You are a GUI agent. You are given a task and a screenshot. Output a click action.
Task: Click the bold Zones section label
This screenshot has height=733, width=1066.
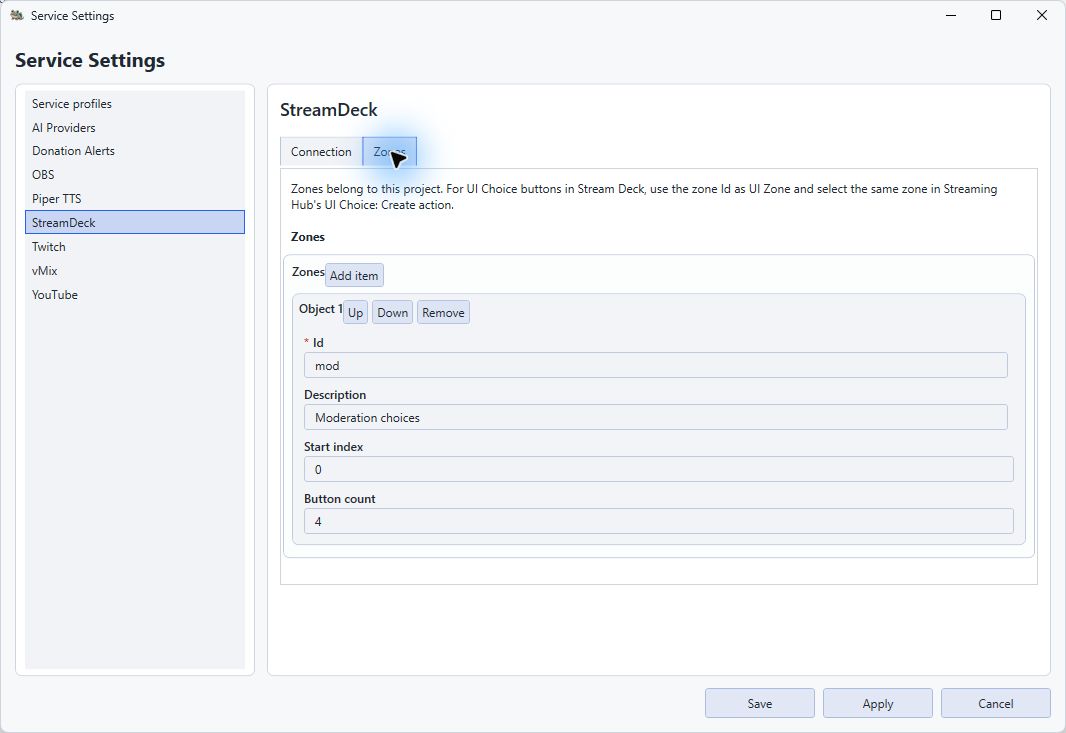click(x=308, y=237)
